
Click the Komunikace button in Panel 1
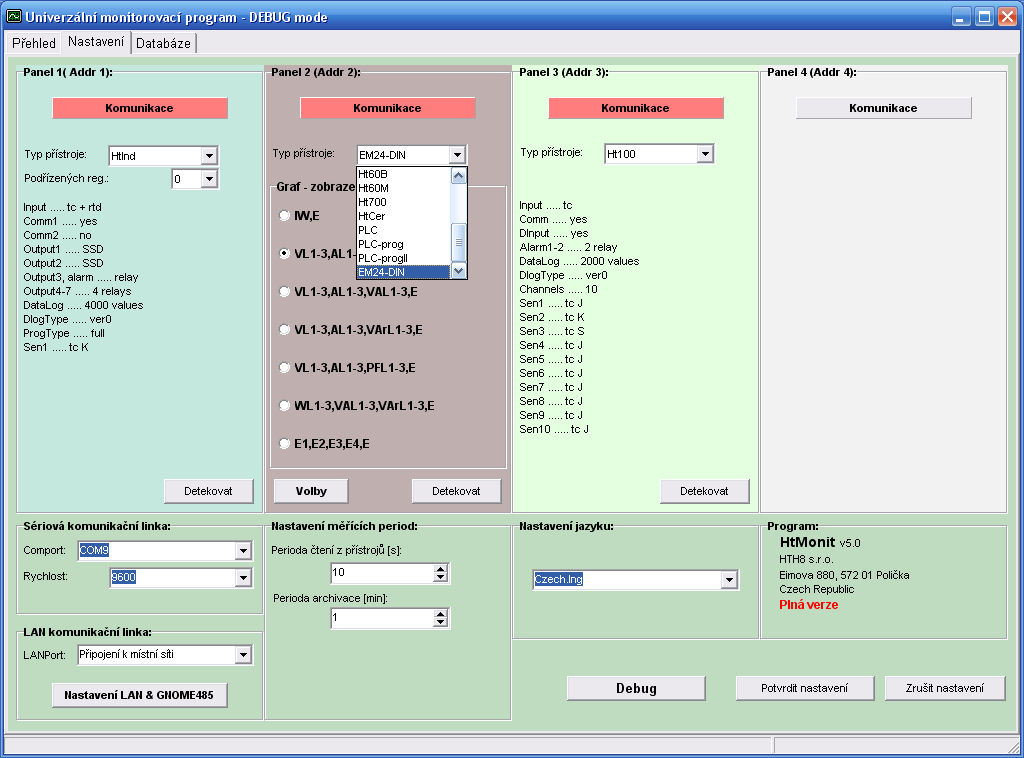pos(140,108)
